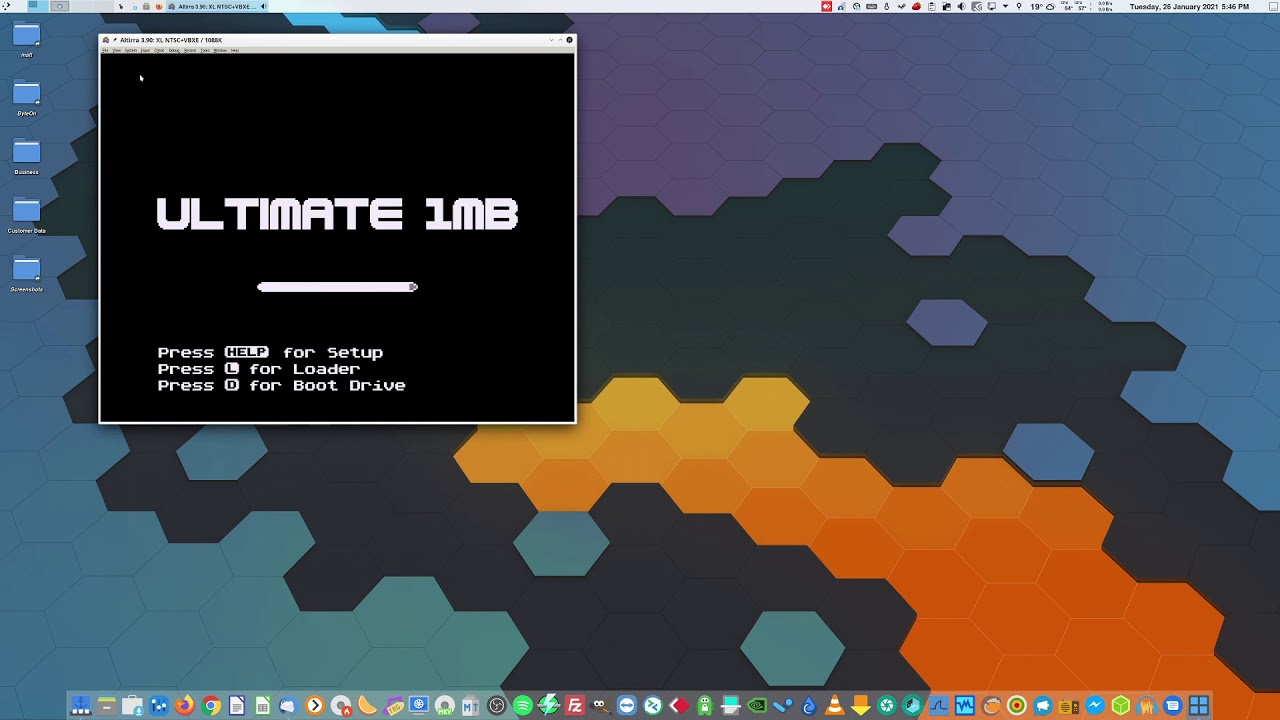Open the radio app icon in dock
The height and width of the screenshot is (720, 1280).
pos(1068,706)
